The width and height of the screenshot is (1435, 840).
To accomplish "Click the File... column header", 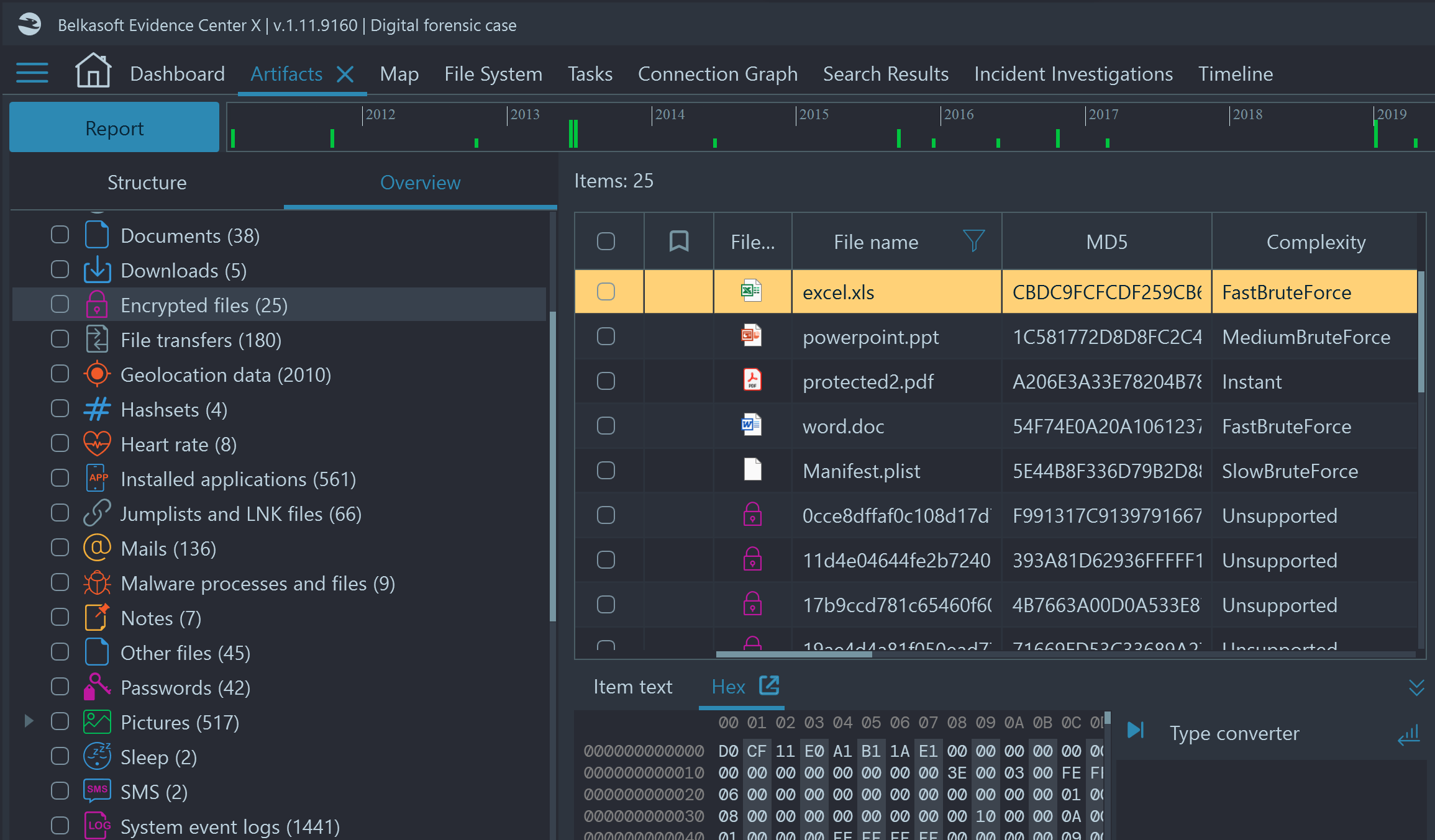I will coord(753,242).
